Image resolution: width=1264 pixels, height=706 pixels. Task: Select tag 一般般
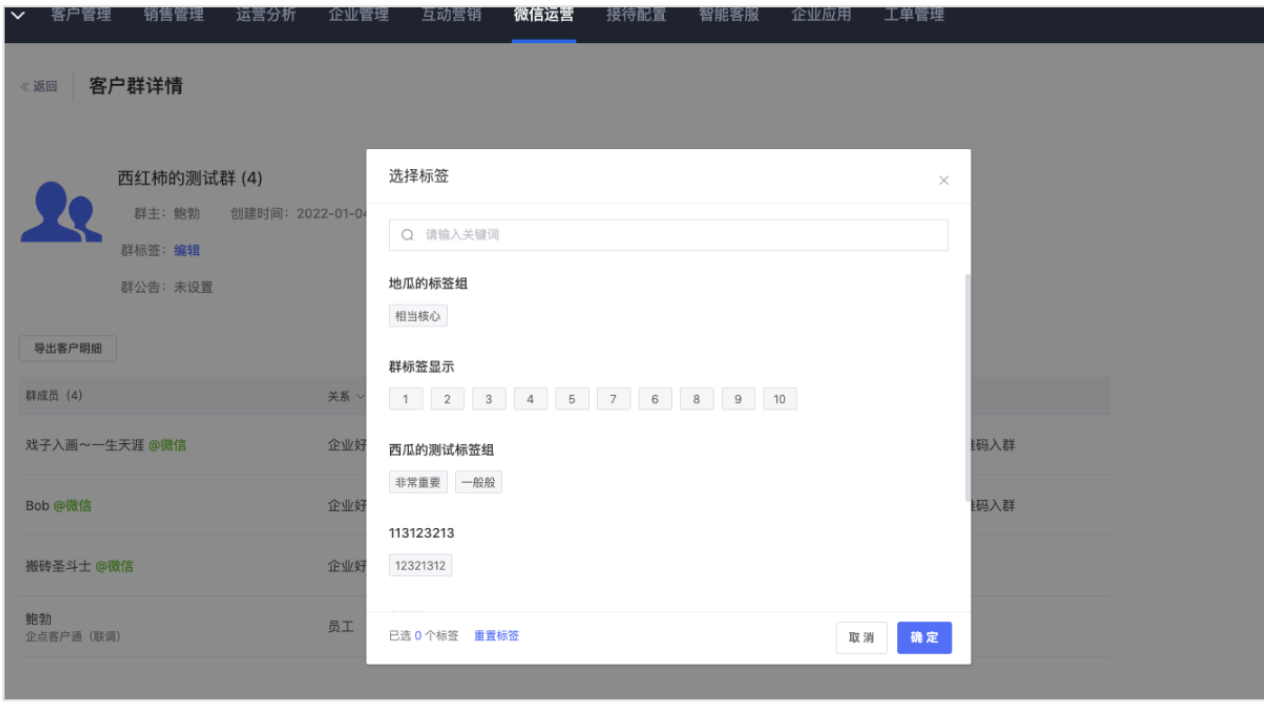pos(479,482)
